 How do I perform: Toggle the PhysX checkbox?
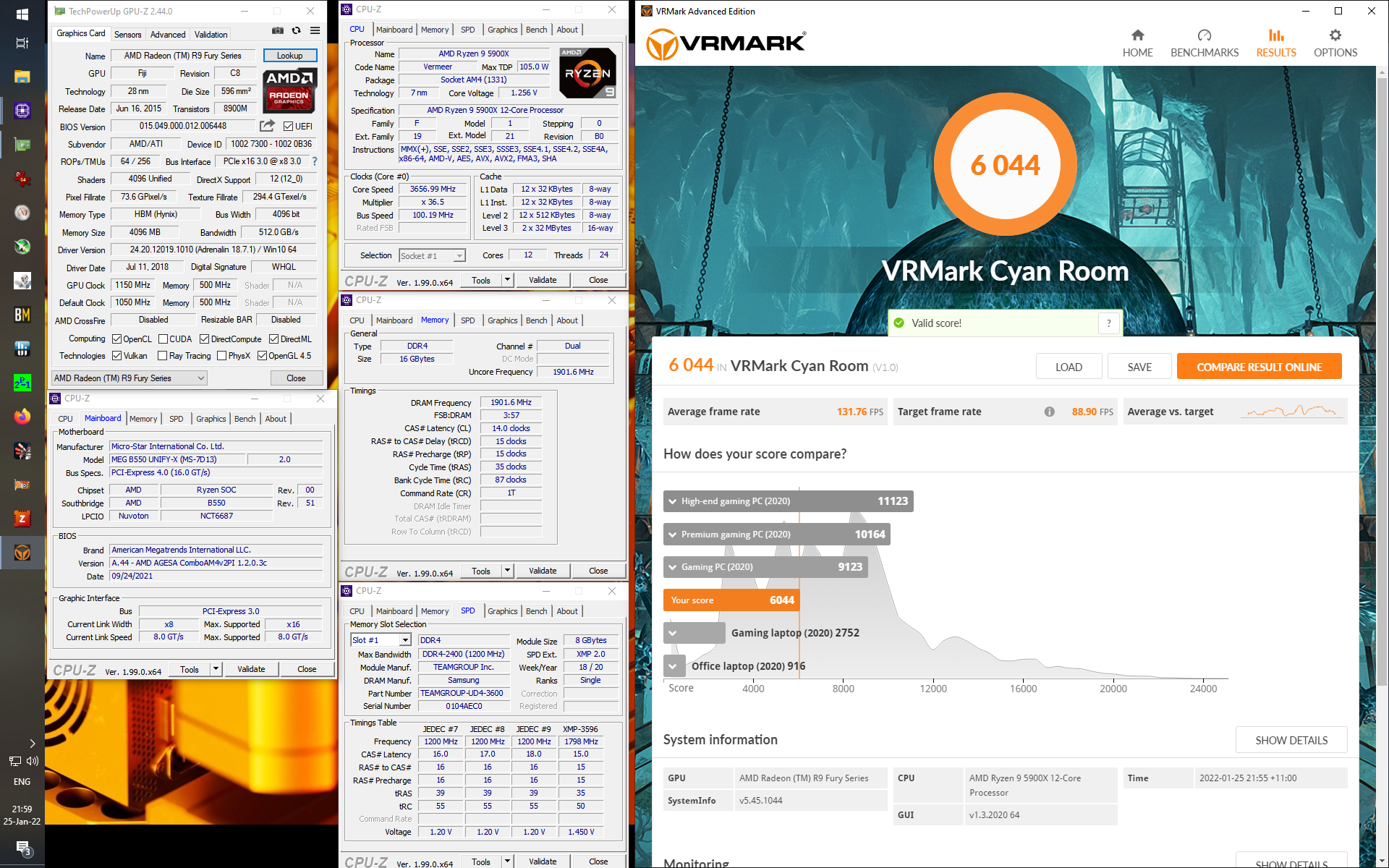click(222, 356)
